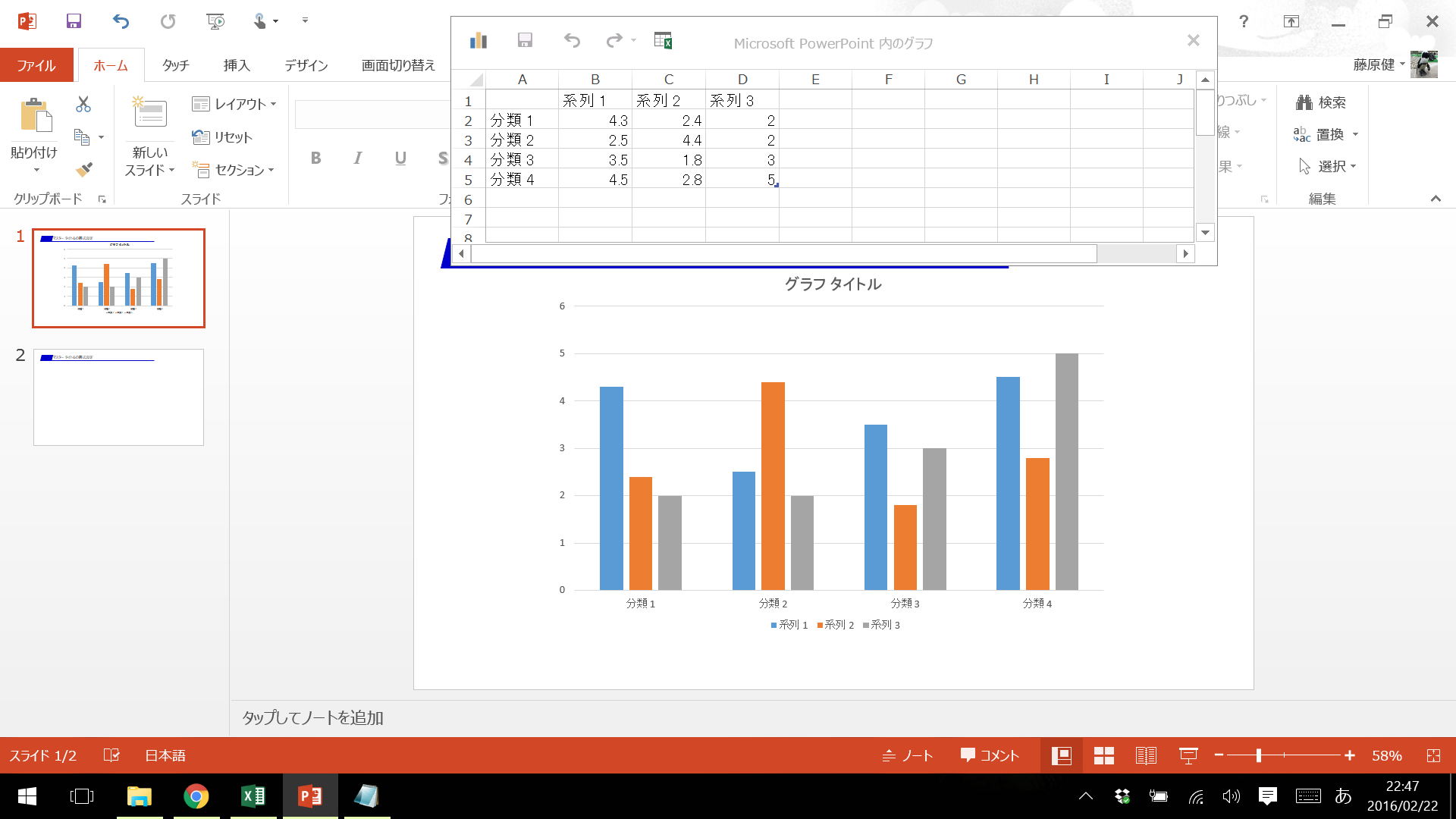Viewport: 1456px width, 819px height.
Task: Switch to the Design tab
Action: pyautogui.click(x=306, y=65)
